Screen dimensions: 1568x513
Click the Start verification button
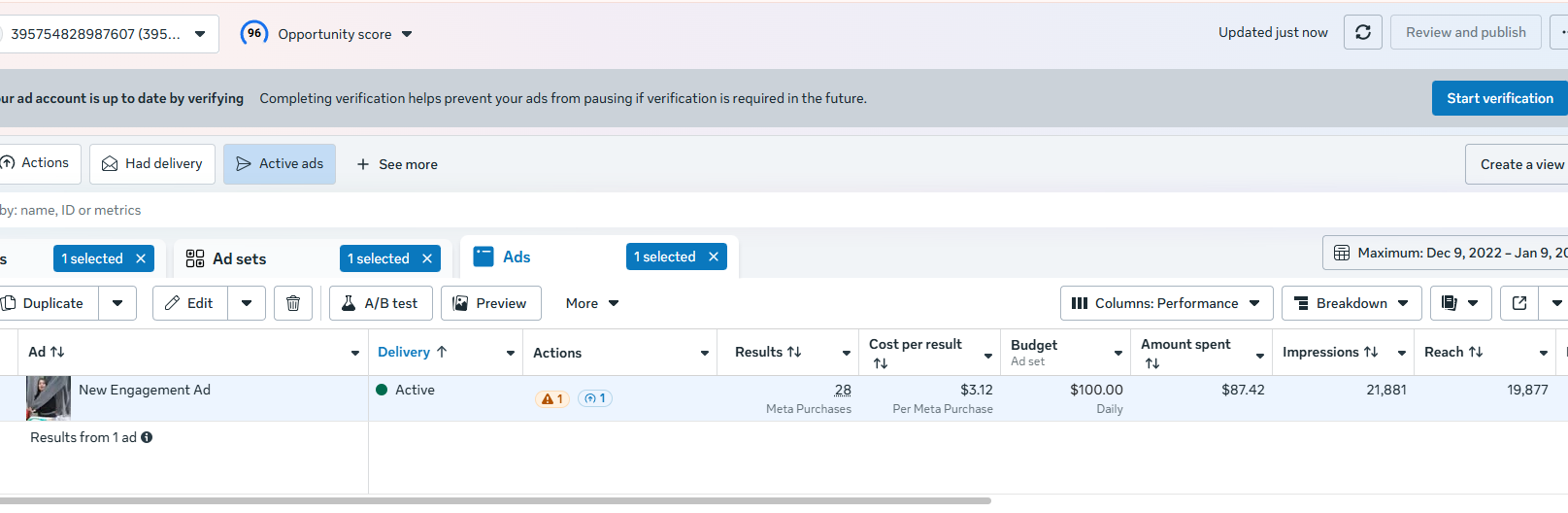coord(1499,98)
